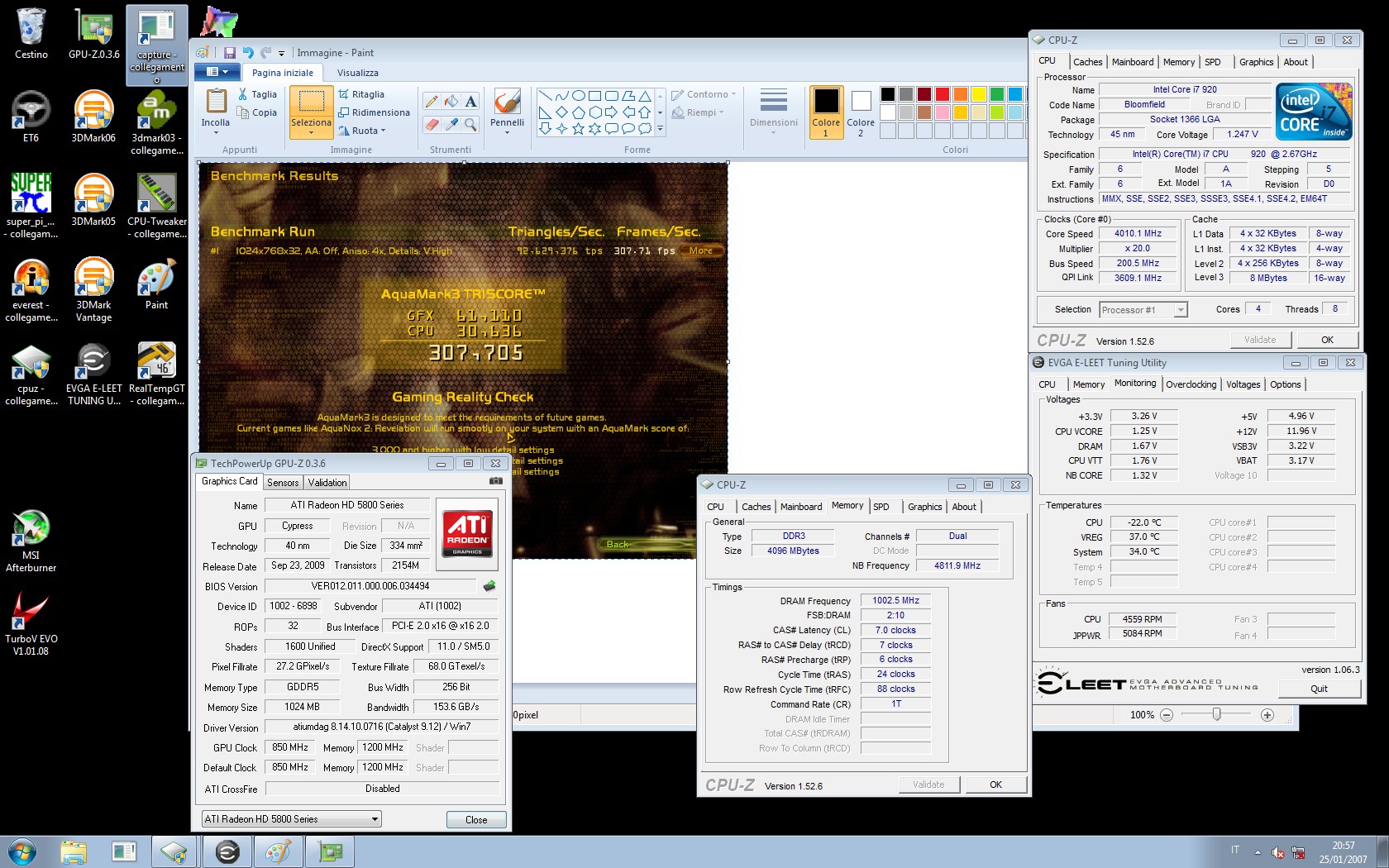Open the TurboV EVO desktop icon

click(x=31, y=624)
